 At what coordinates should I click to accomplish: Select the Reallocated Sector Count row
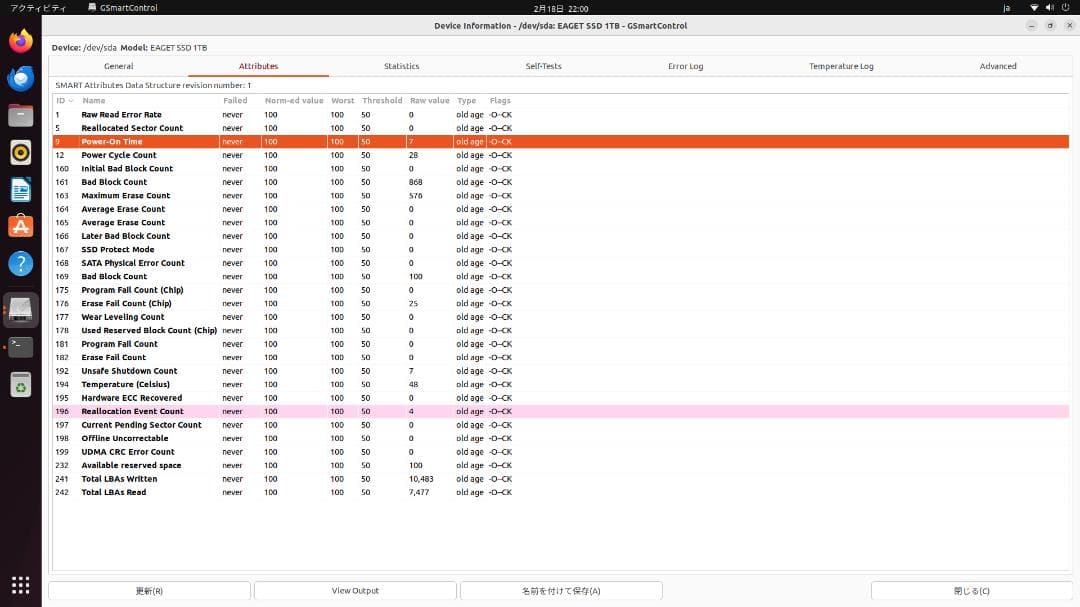(x=561, y=128)
